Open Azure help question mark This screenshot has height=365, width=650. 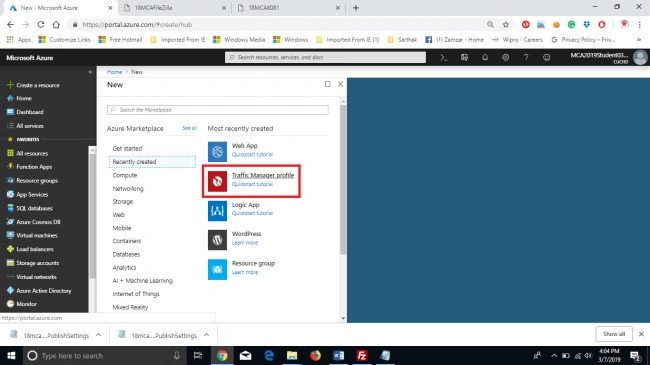526,58
